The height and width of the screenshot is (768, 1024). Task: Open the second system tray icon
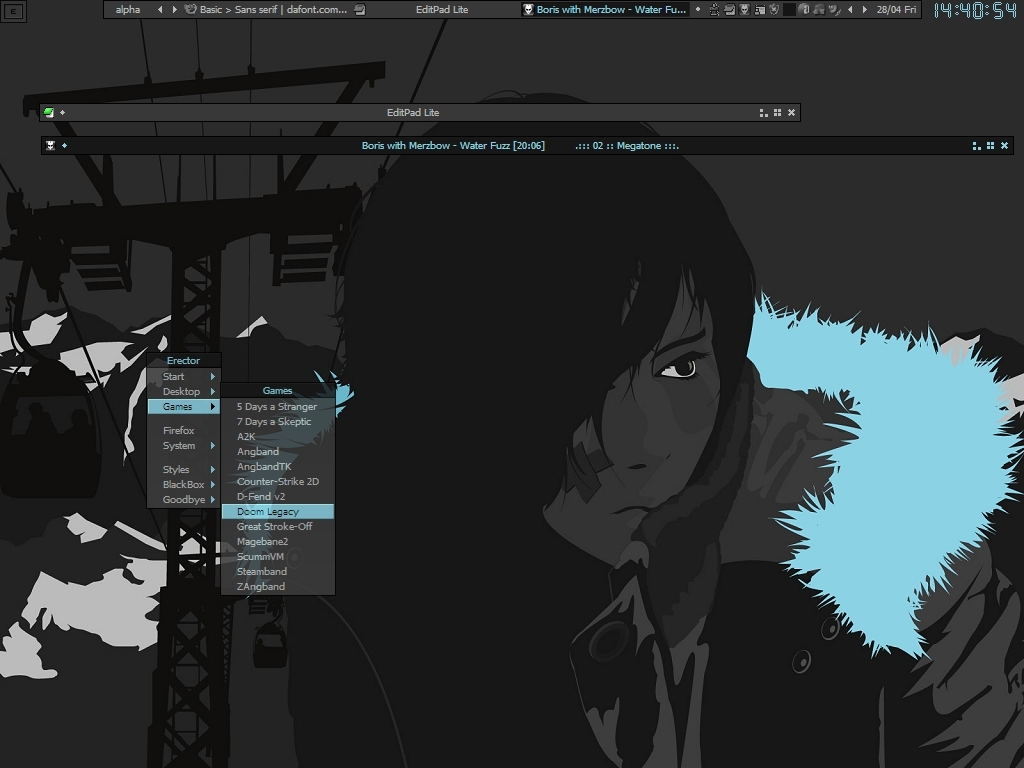pos(729,10)
